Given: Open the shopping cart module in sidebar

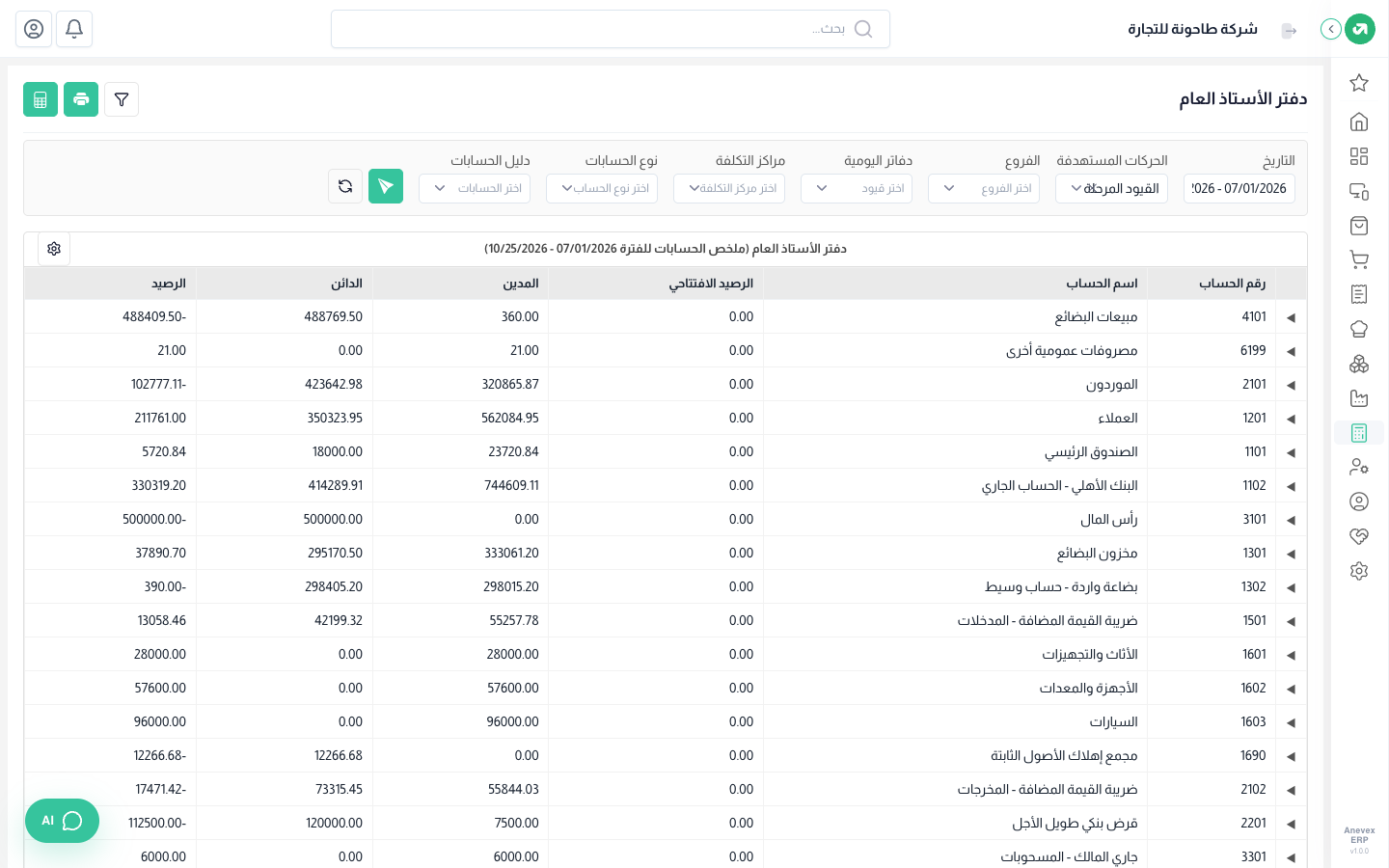Looking at the screenshot, I should pyautogui.click(x=1359, y=259).
